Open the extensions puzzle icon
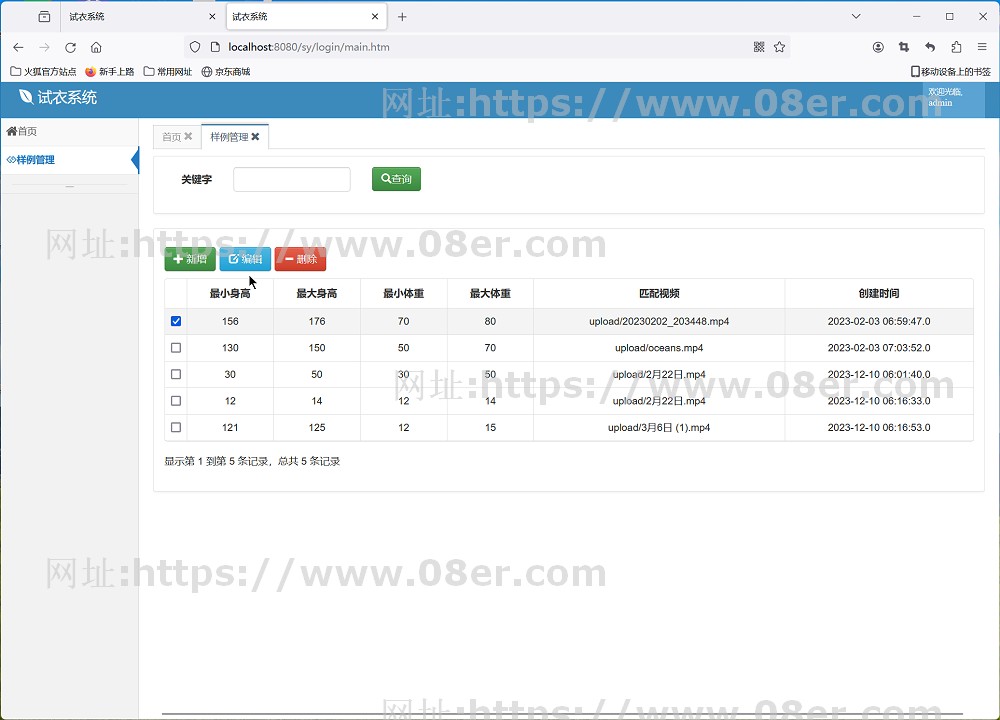 [956, 47]
